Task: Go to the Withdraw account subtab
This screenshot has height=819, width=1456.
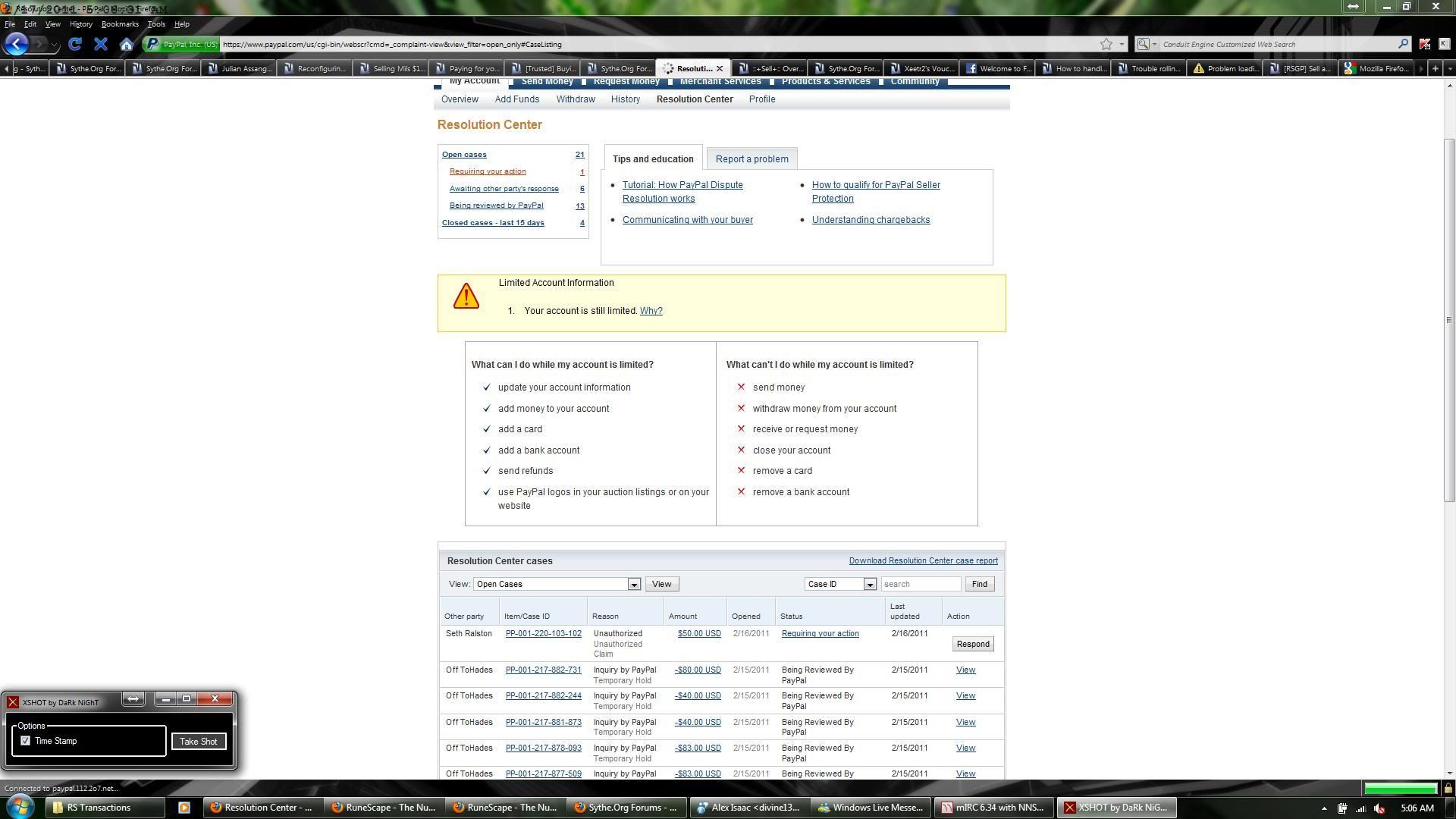Action: (576, 99)
